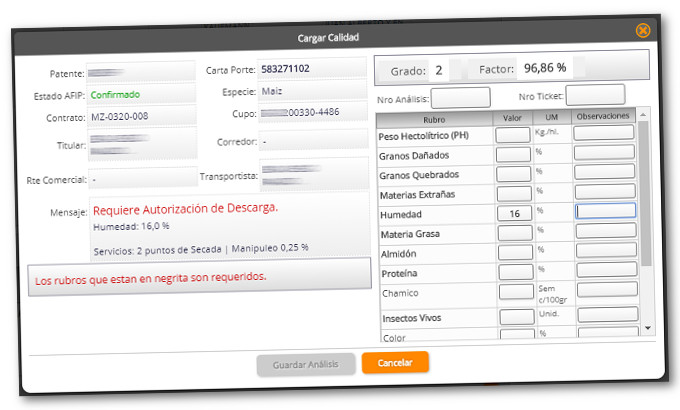Click the Observaciones column header
The width and height of the screenshot is (680, 410).
[604, 116]
